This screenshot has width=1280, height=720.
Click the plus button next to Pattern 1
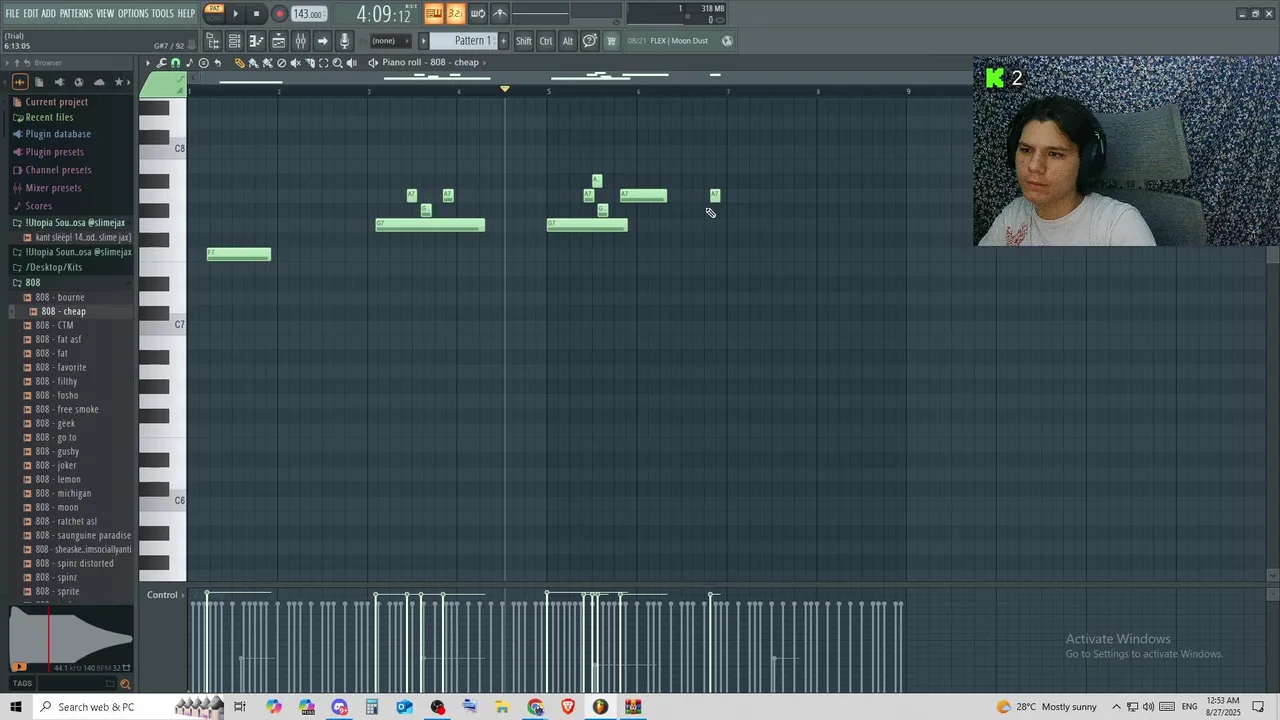click(503, 41)
